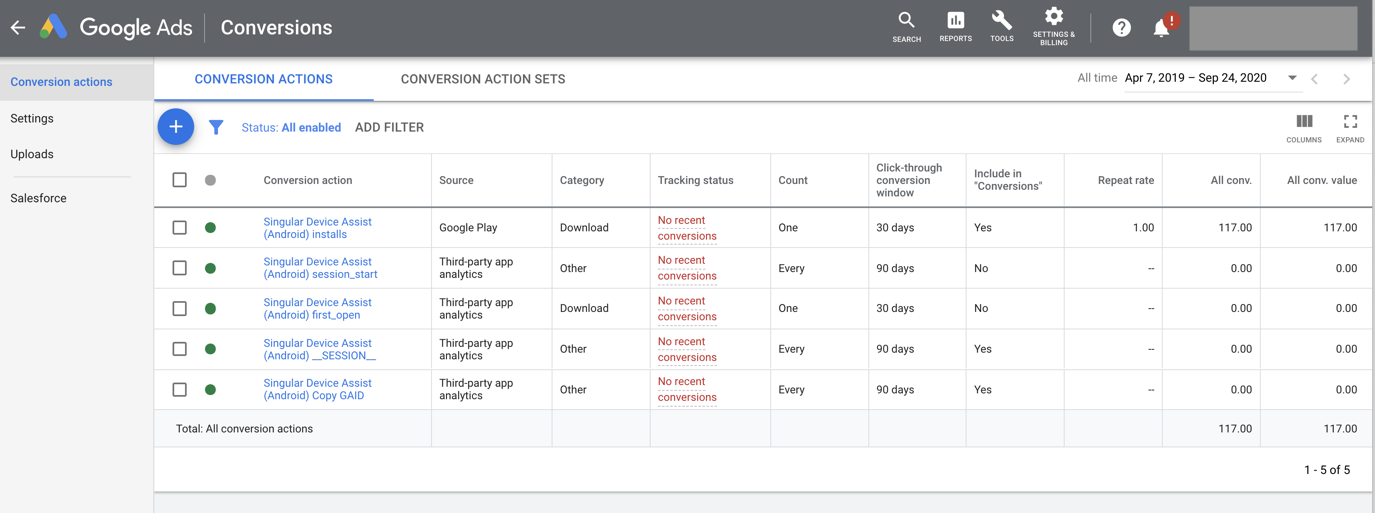Sort by Category column header
Screen dimensions: 1375x513
coord(582,181)
